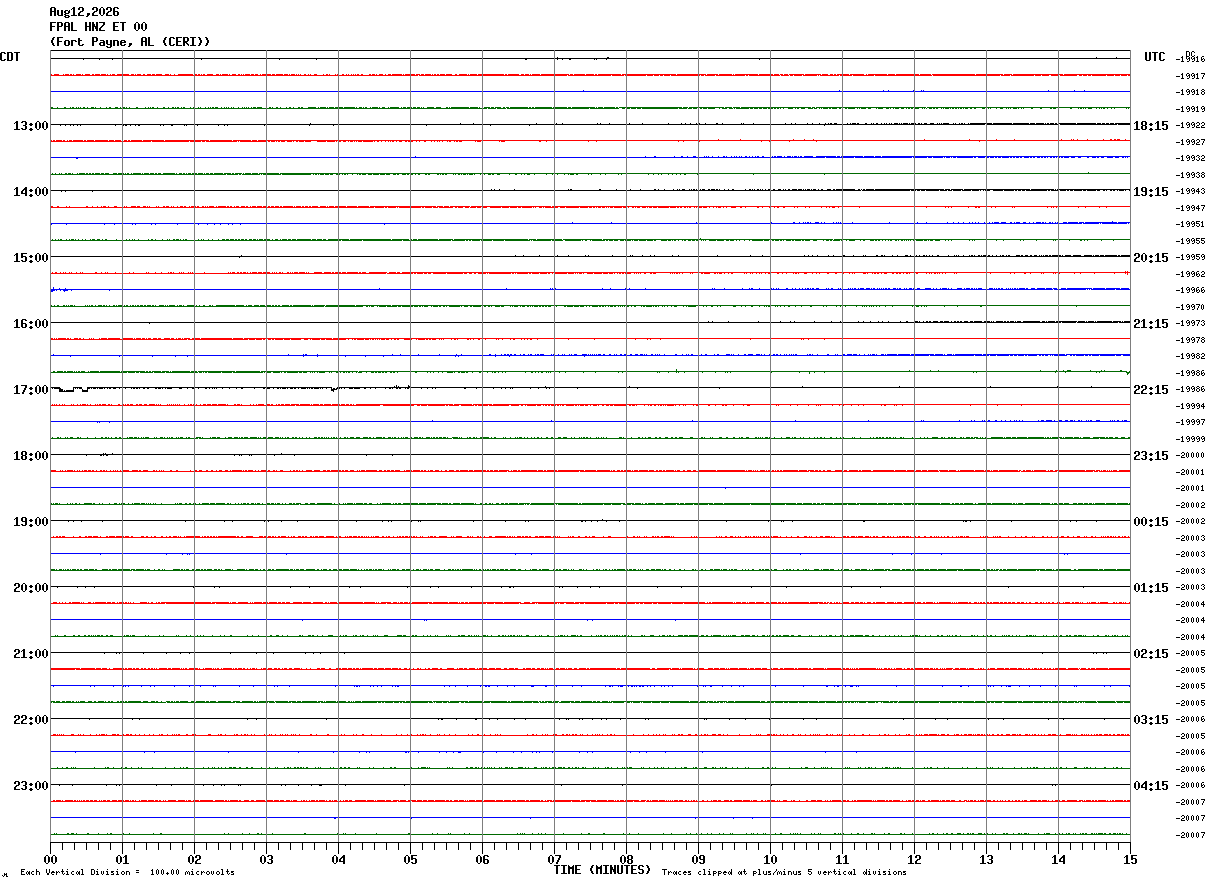The width and height of the screenshot is (1210, 886).
Task: Click the minute 00 axis tick label
Action: 50,860
